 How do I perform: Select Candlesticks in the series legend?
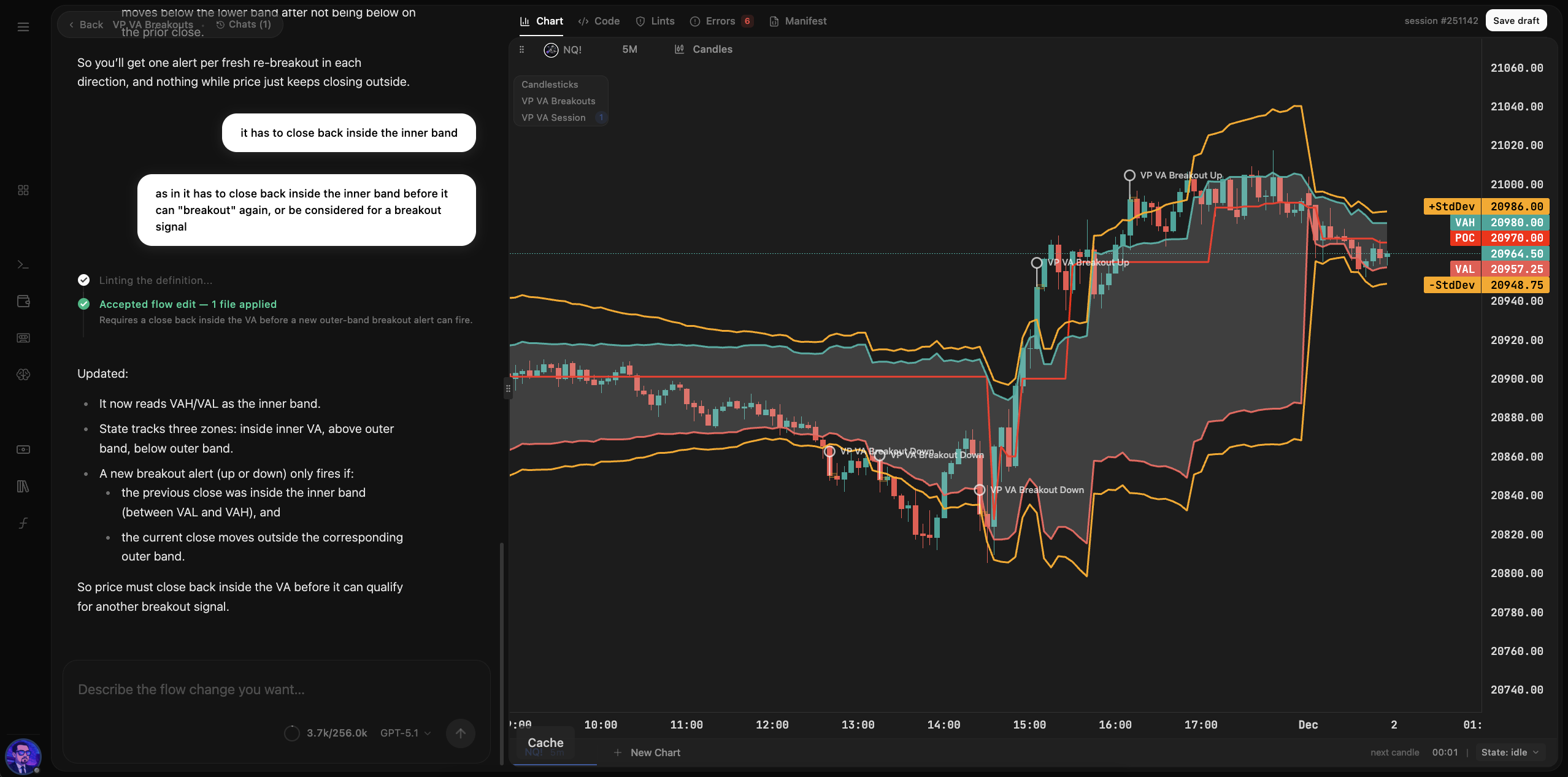(x=550, y=85)
